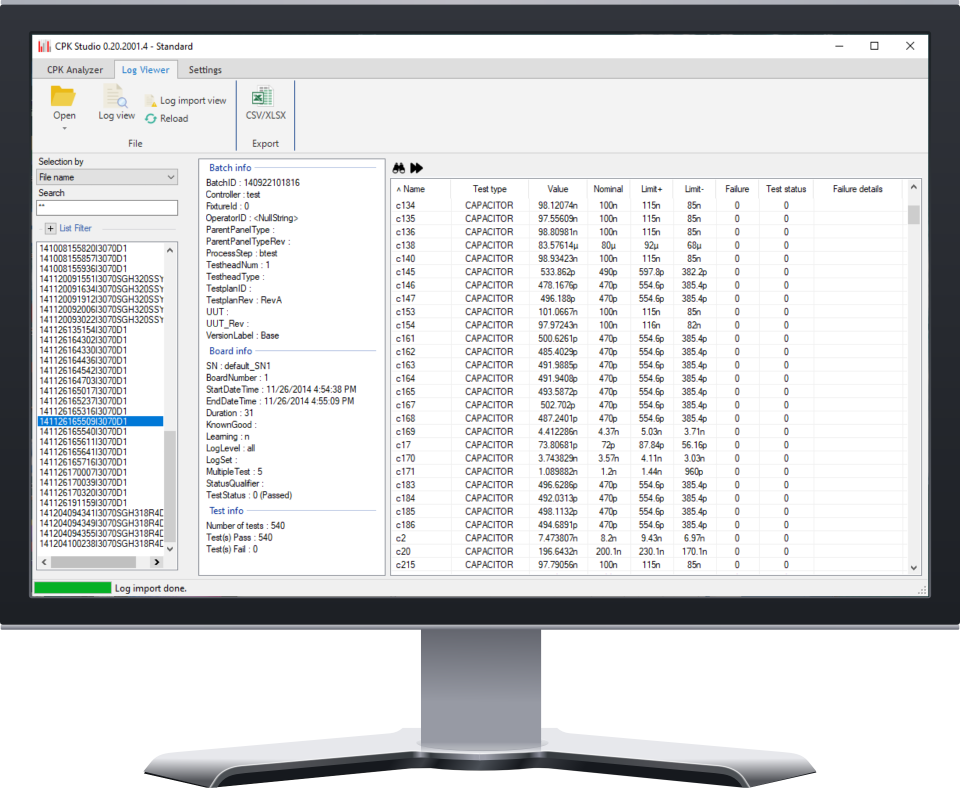Viewport: 960px width, 789px height.
Task: Select log file 14112616554013070D1 in list
Action: (x=84, y=431)
